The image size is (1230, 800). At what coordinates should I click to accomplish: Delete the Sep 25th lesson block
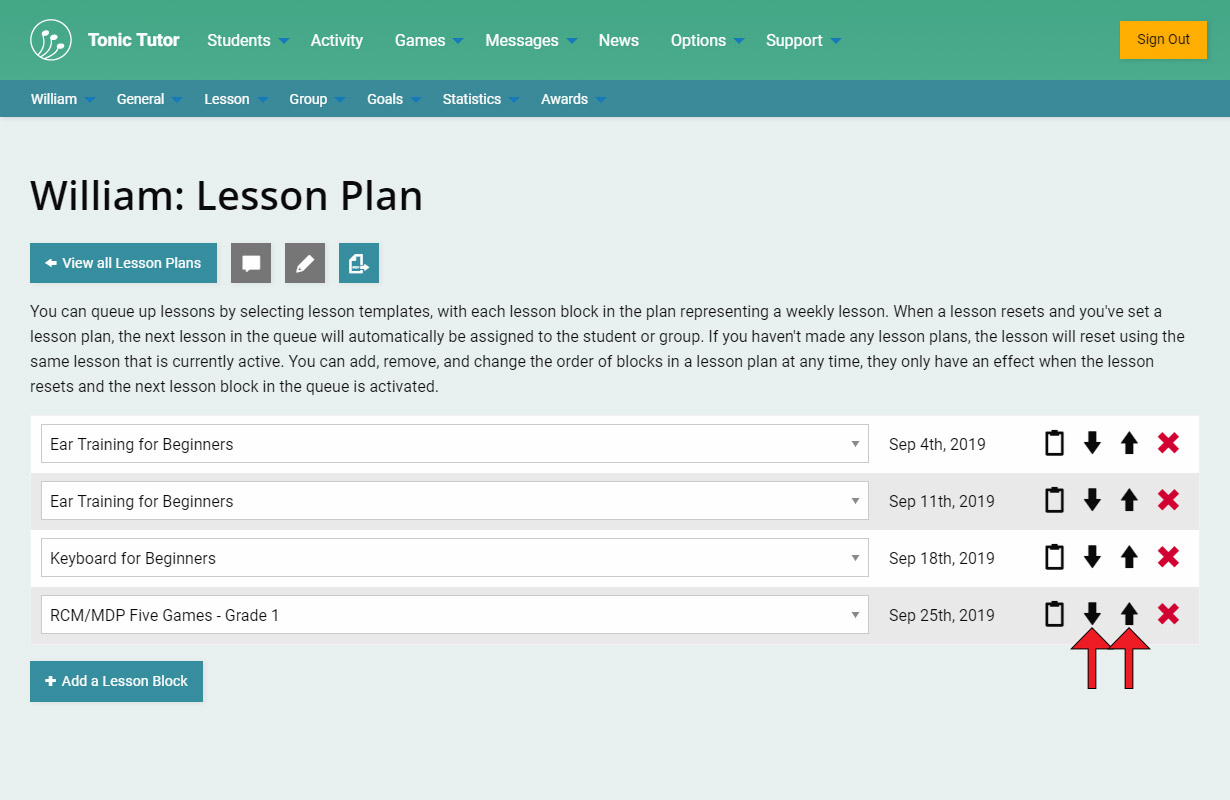(x=1168, y=614)
